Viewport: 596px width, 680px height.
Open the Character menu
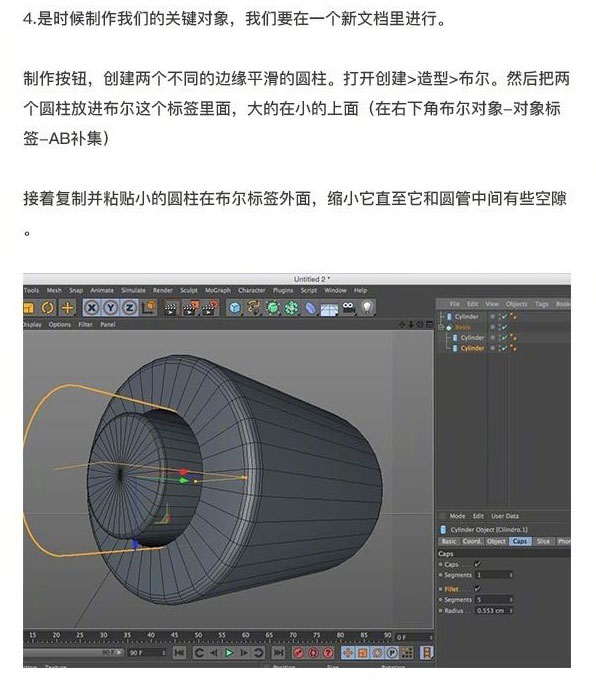252,290
